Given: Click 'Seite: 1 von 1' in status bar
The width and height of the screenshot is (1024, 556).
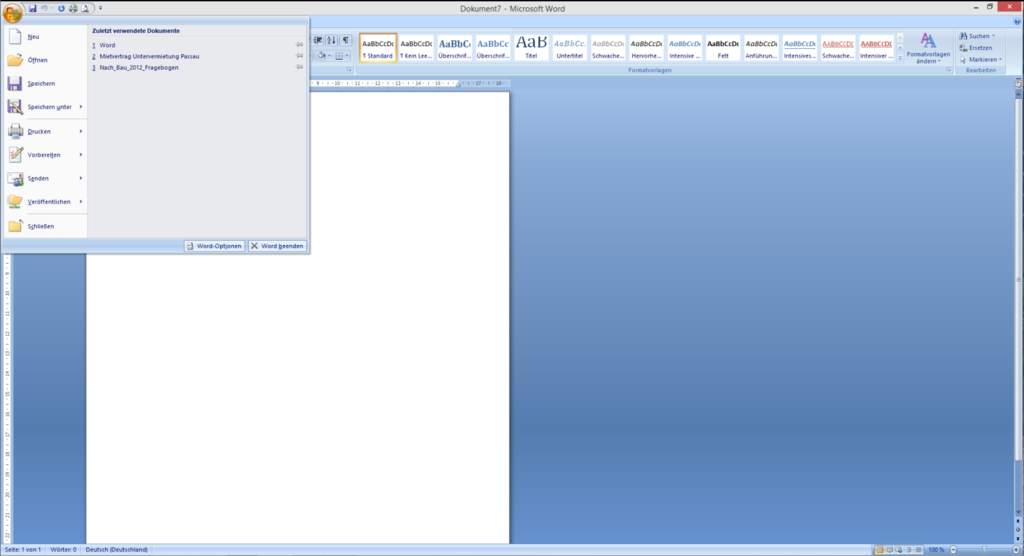Looking at the screenshot, I should pyautogui.click(x=23, y=550).
